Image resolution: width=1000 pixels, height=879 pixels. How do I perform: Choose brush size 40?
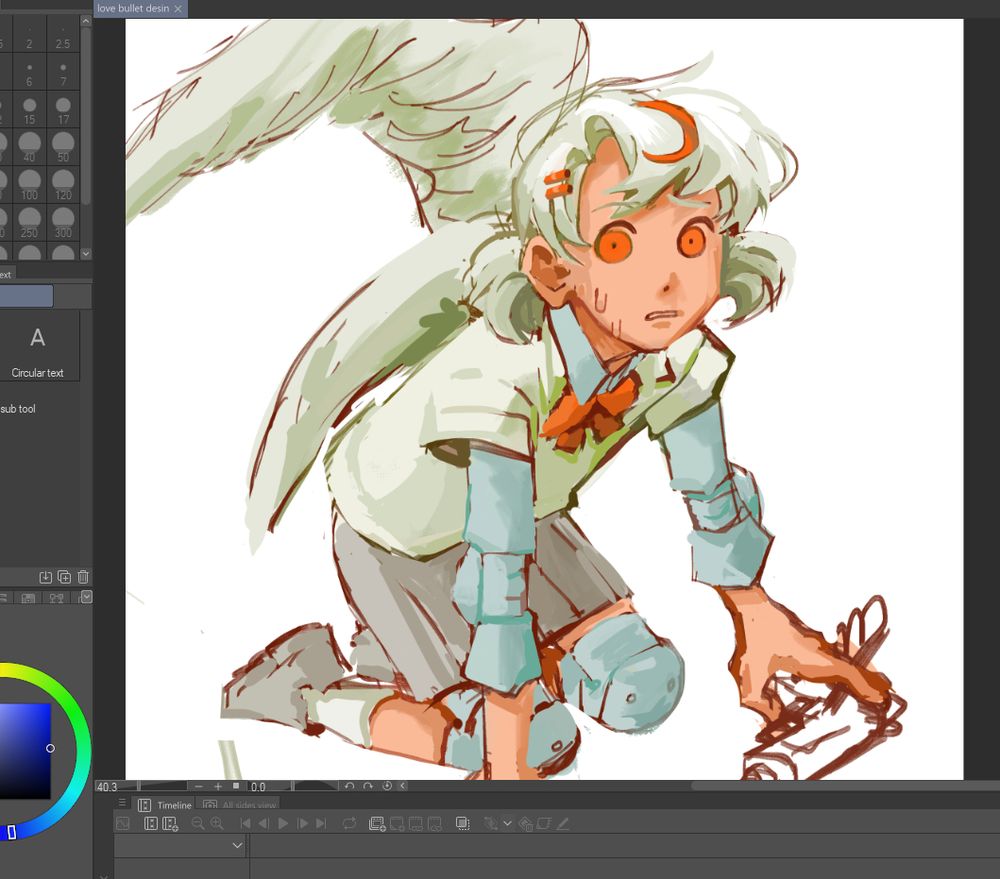[x=29, y=147]
